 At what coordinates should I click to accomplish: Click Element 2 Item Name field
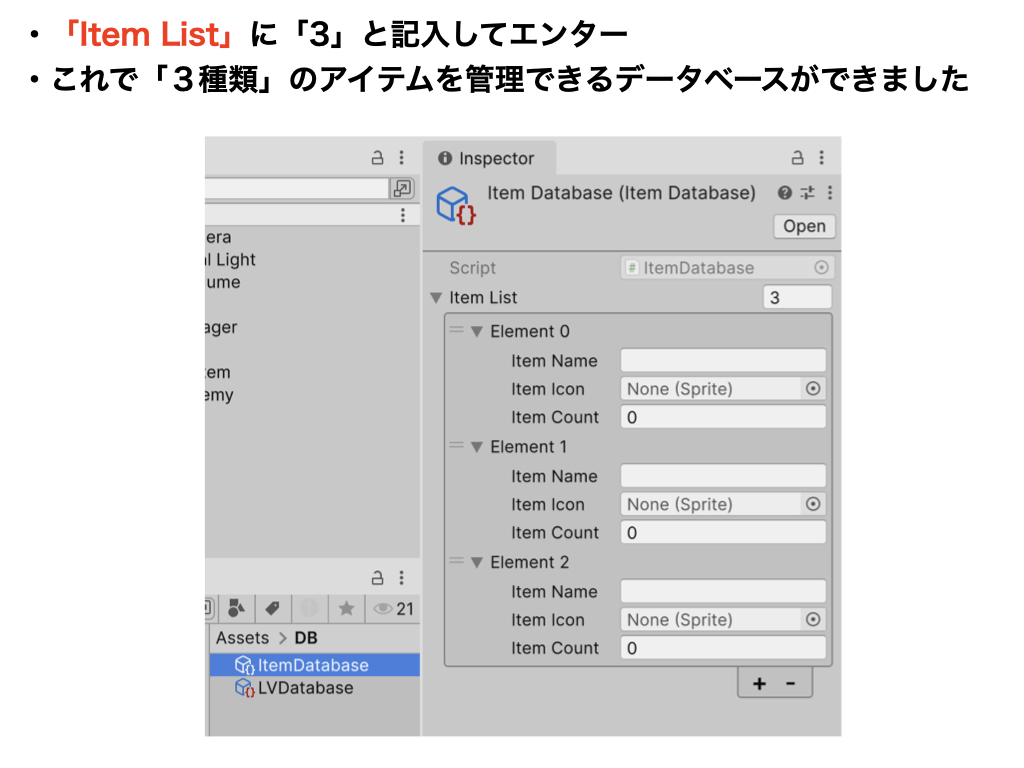pyautogui.click(x=723, y=592)
